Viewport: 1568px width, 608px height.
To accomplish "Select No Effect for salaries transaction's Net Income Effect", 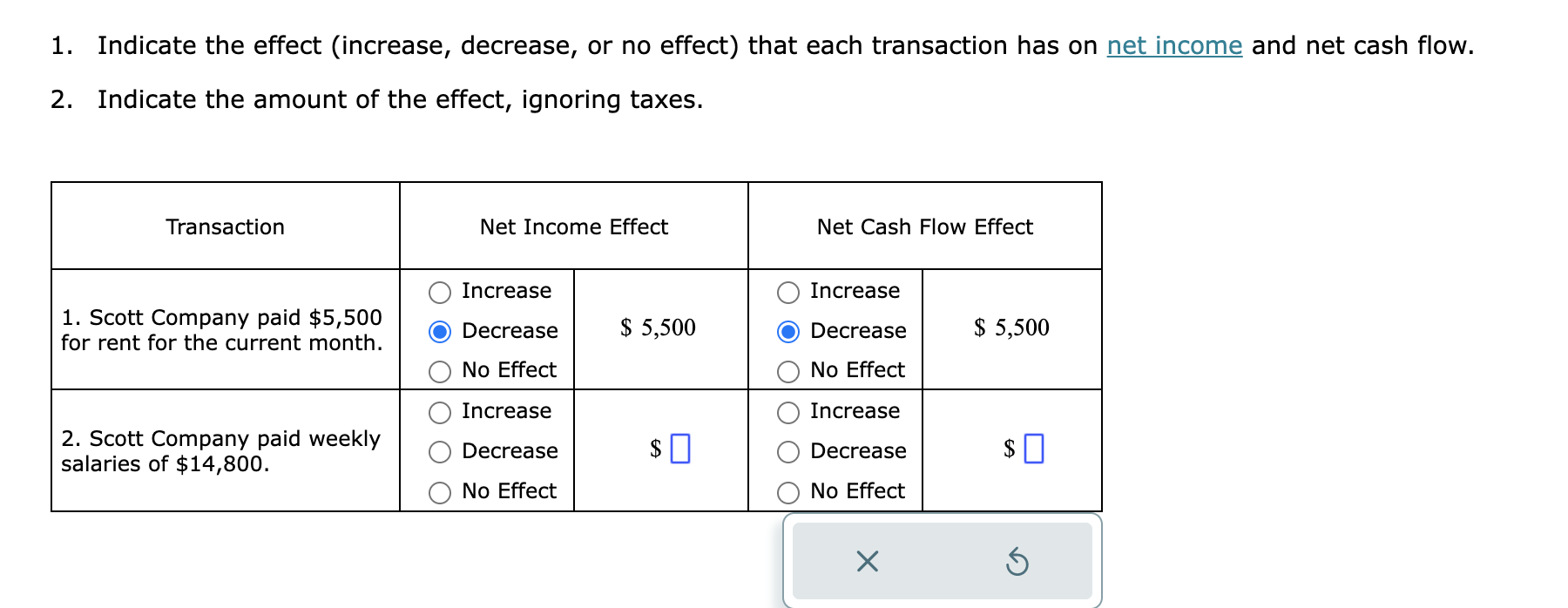I will coord(439,491).
